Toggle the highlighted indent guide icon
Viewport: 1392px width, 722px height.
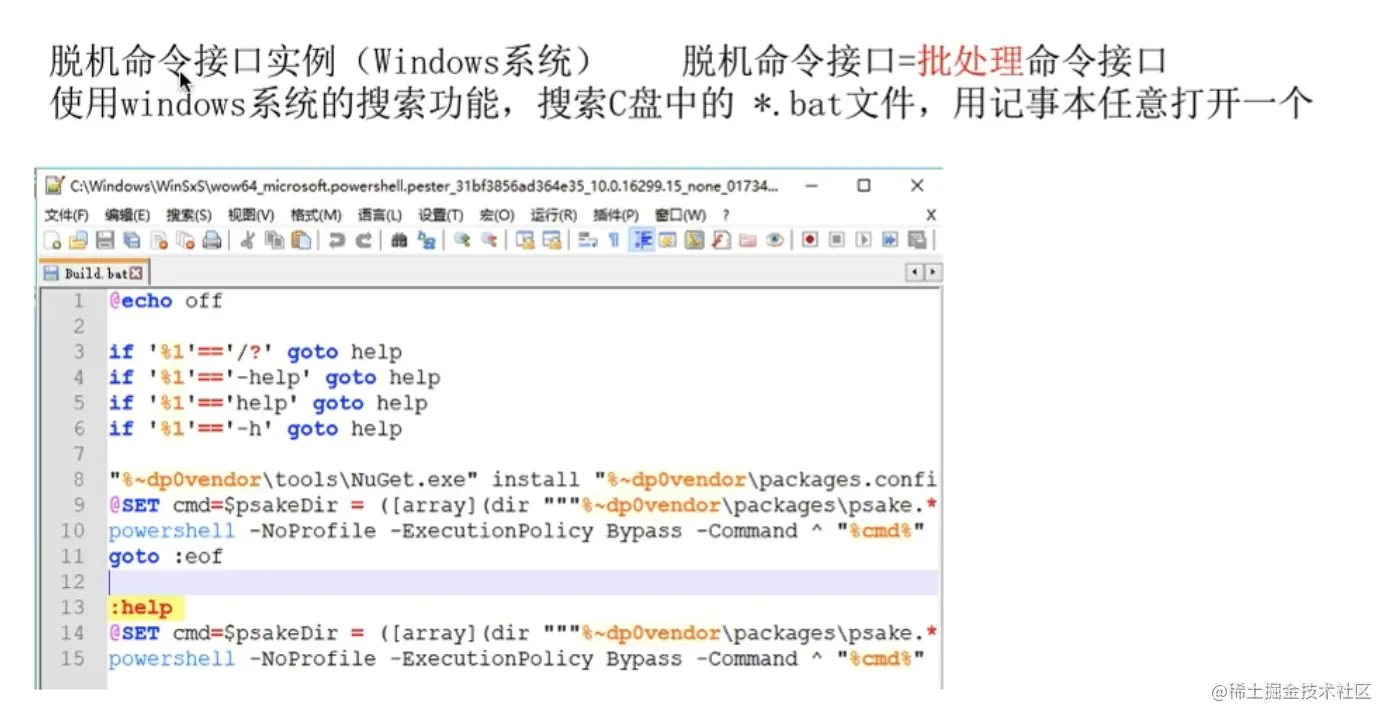pyautogui.click(x=642, y=240)
